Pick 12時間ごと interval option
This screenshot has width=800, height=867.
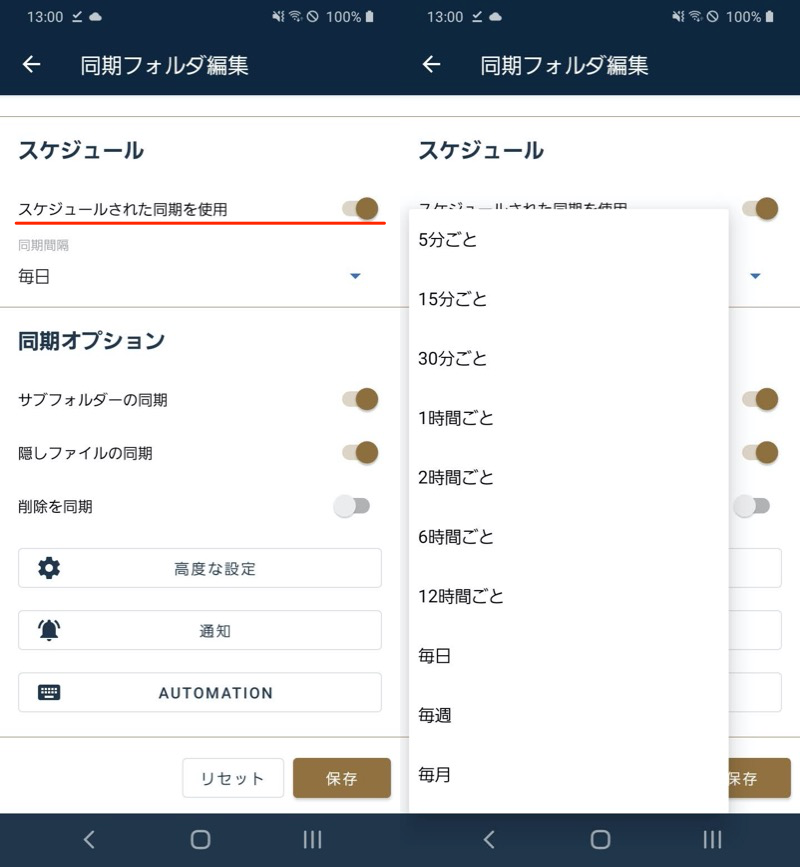coord(461,596)
